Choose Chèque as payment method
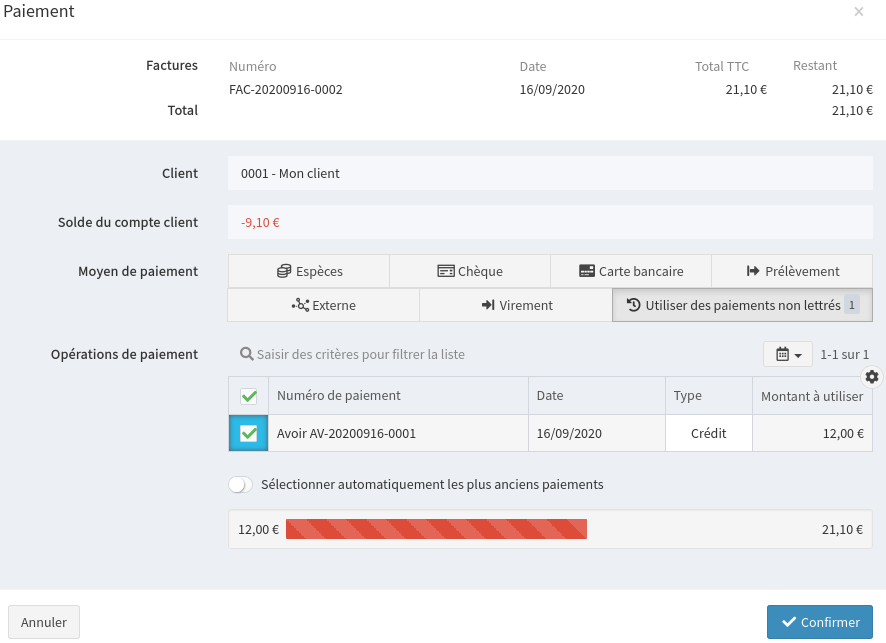 [469, 271]
